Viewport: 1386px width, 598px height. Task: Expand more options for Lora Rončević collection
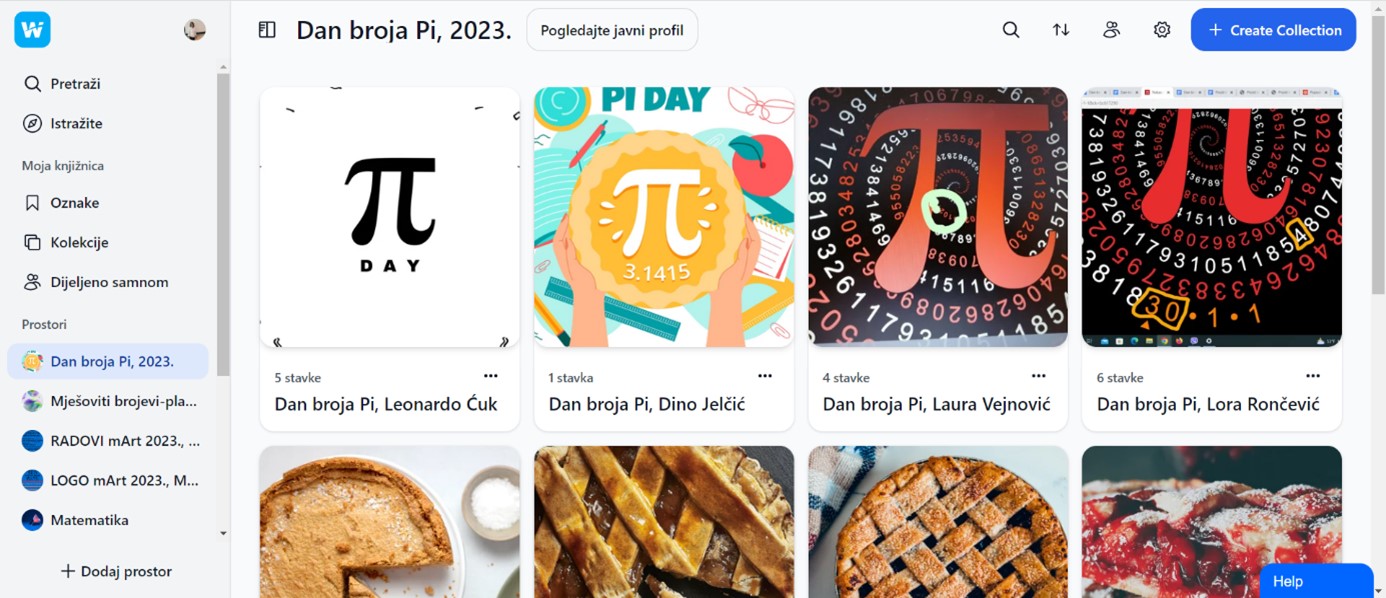coord(1313,376)
